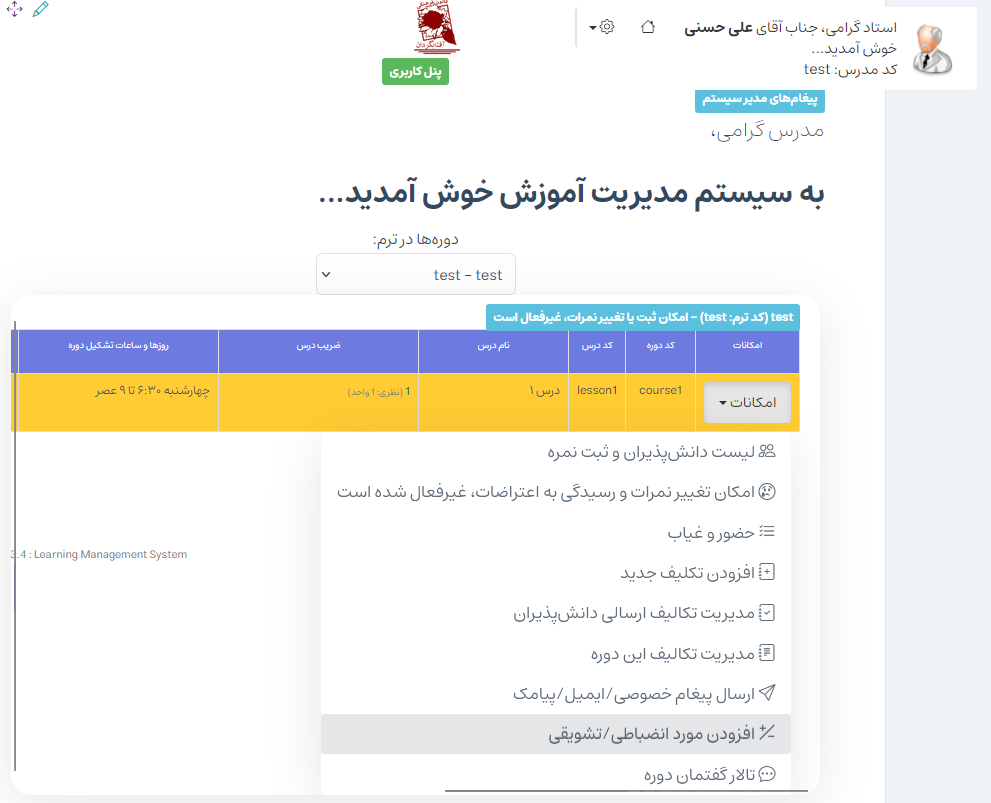
Task: Click the welcome heading به سیستم مدیریت آموزش
Action: tap(571, 193)
